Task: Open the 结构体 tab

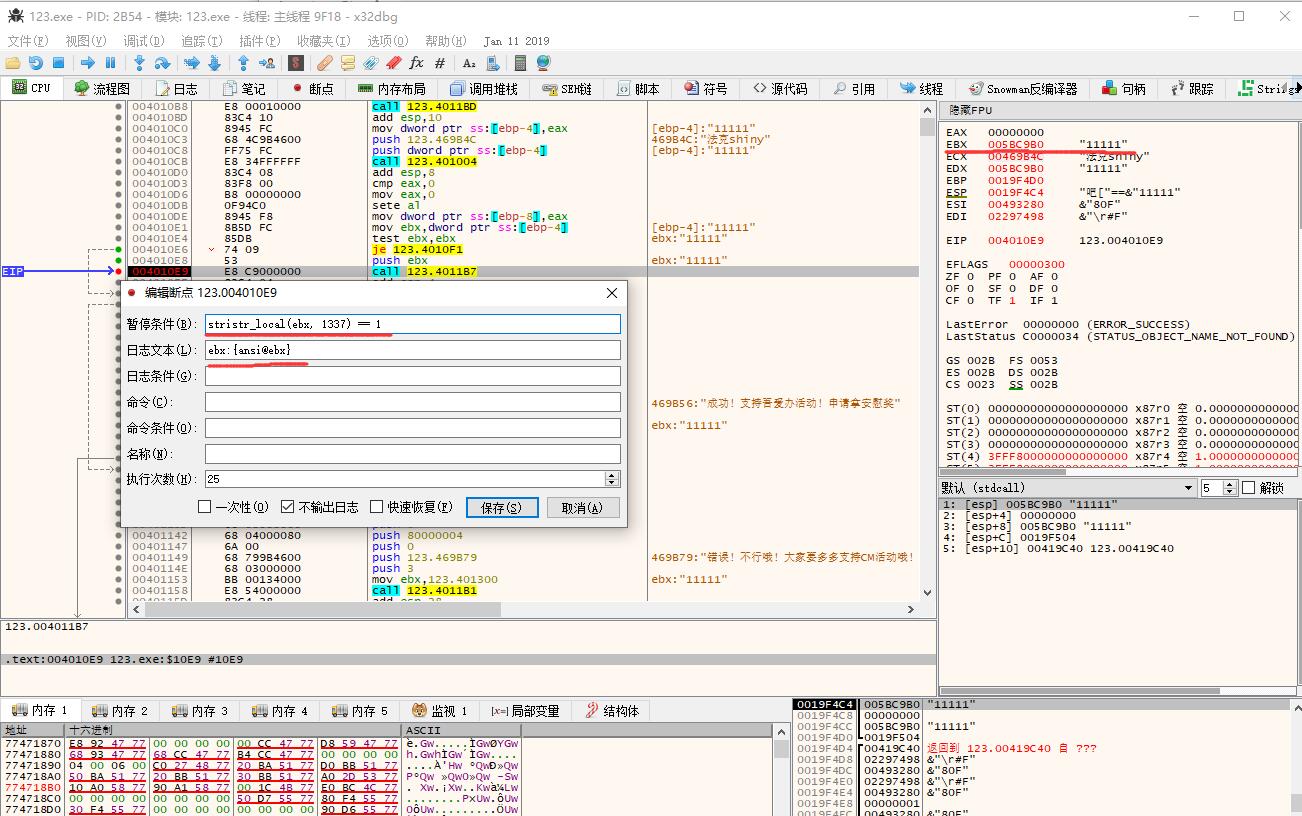Action: point(611,711)
